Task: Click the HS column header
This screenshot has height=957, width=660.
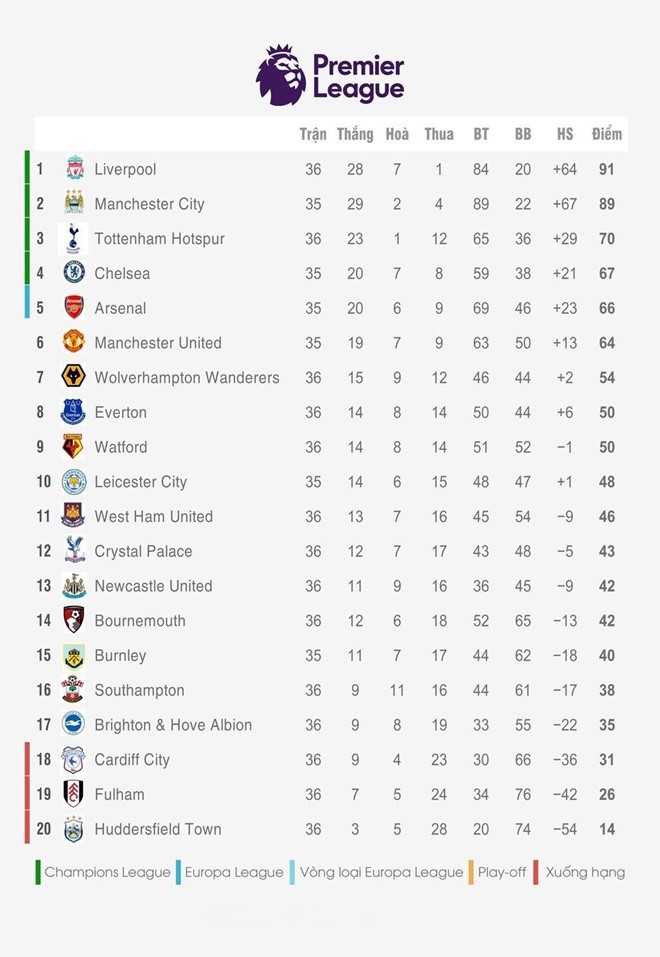Action: pyautogui.click(x=565, y=134)
